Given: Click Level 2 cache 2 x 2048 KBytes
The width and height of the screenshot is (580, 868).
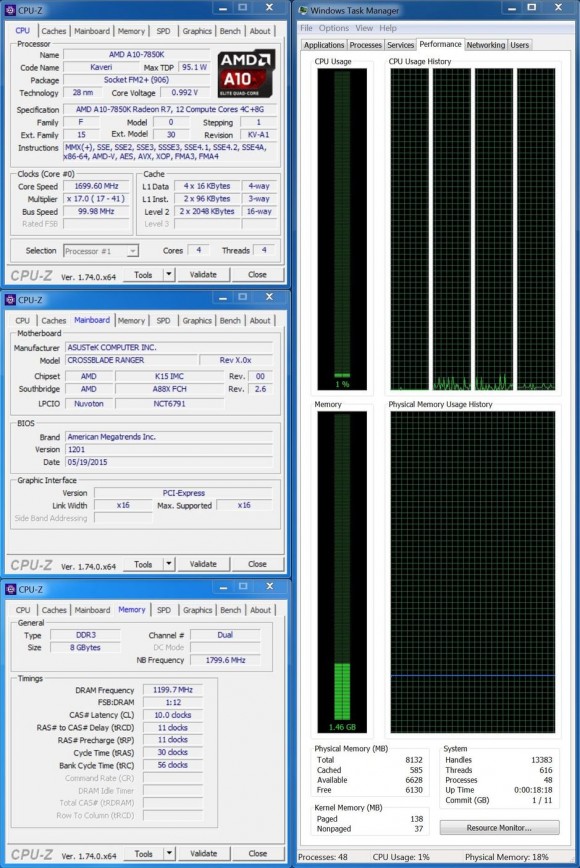Looking at the screenshot, I should (207, 211).
